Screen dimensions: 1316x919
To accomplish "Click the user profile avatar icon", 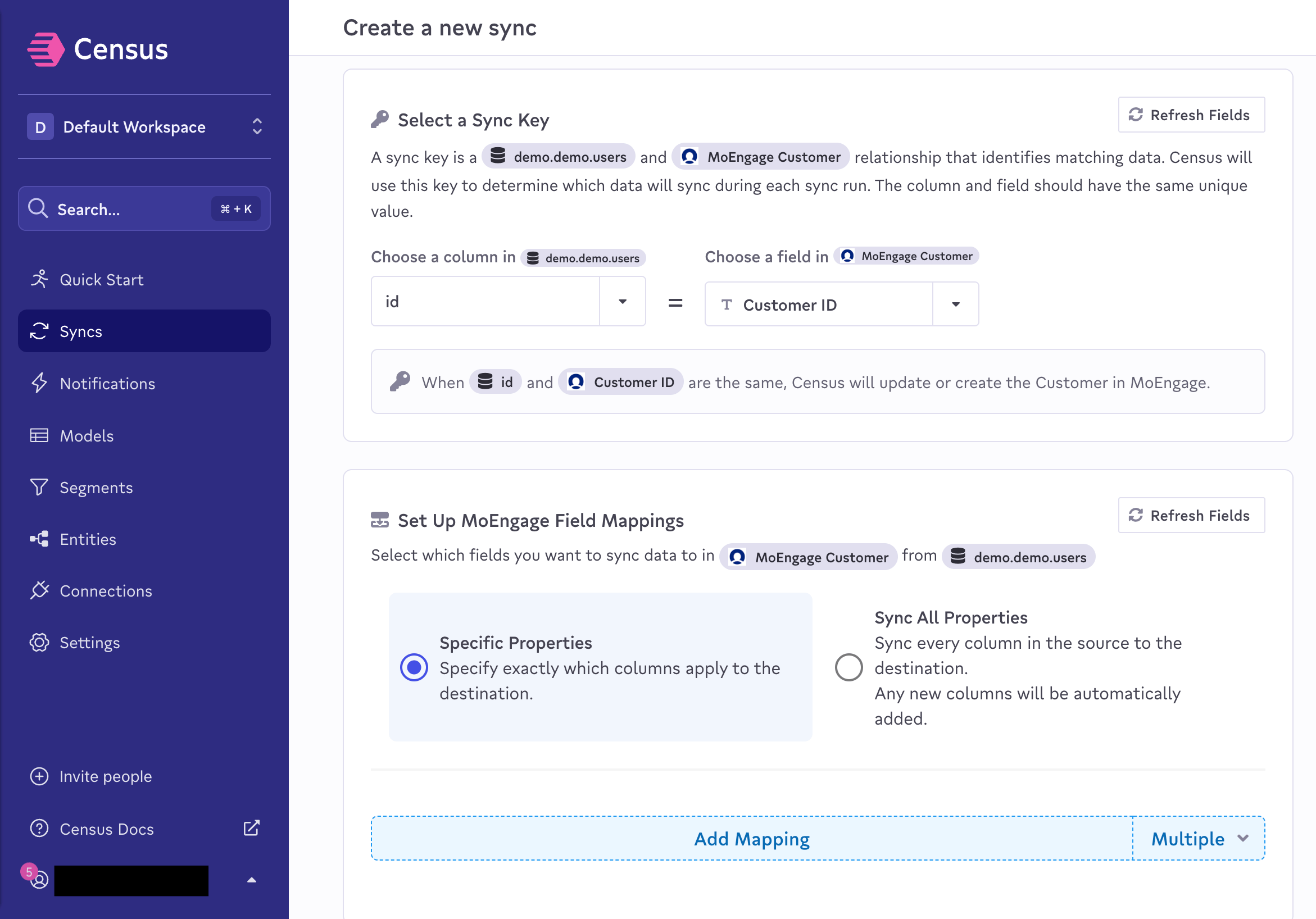I will [39, 879].
